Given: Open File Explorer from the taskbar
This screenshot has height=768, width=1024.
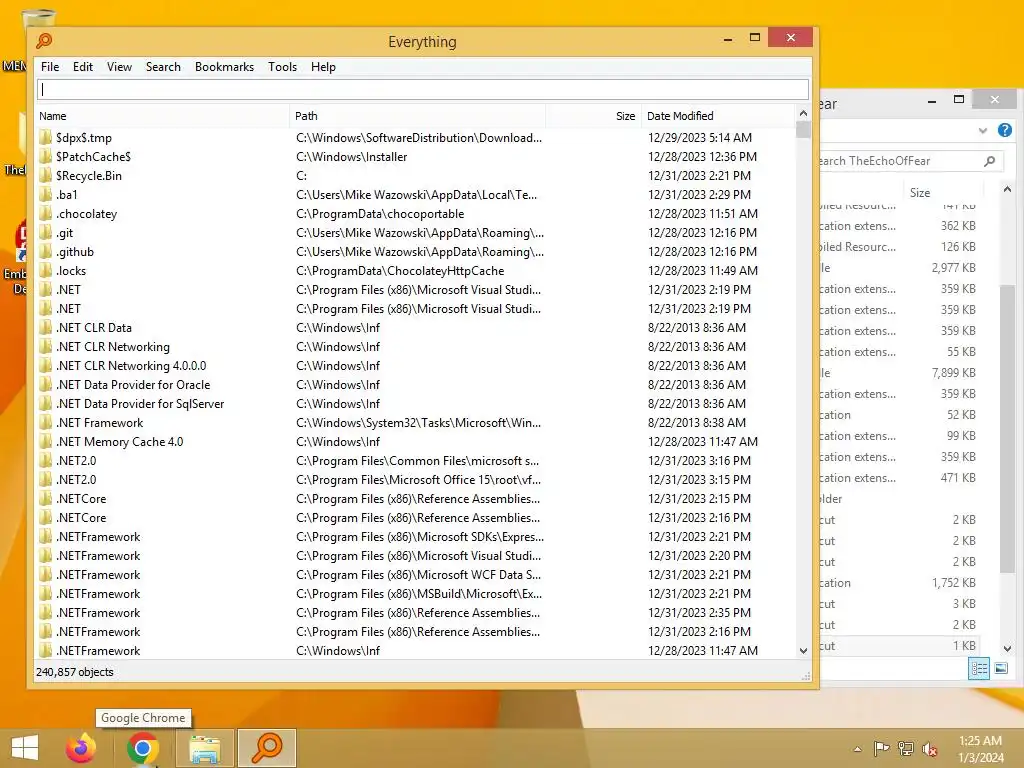Looking at the screenshot, I should tap(204, 748).
